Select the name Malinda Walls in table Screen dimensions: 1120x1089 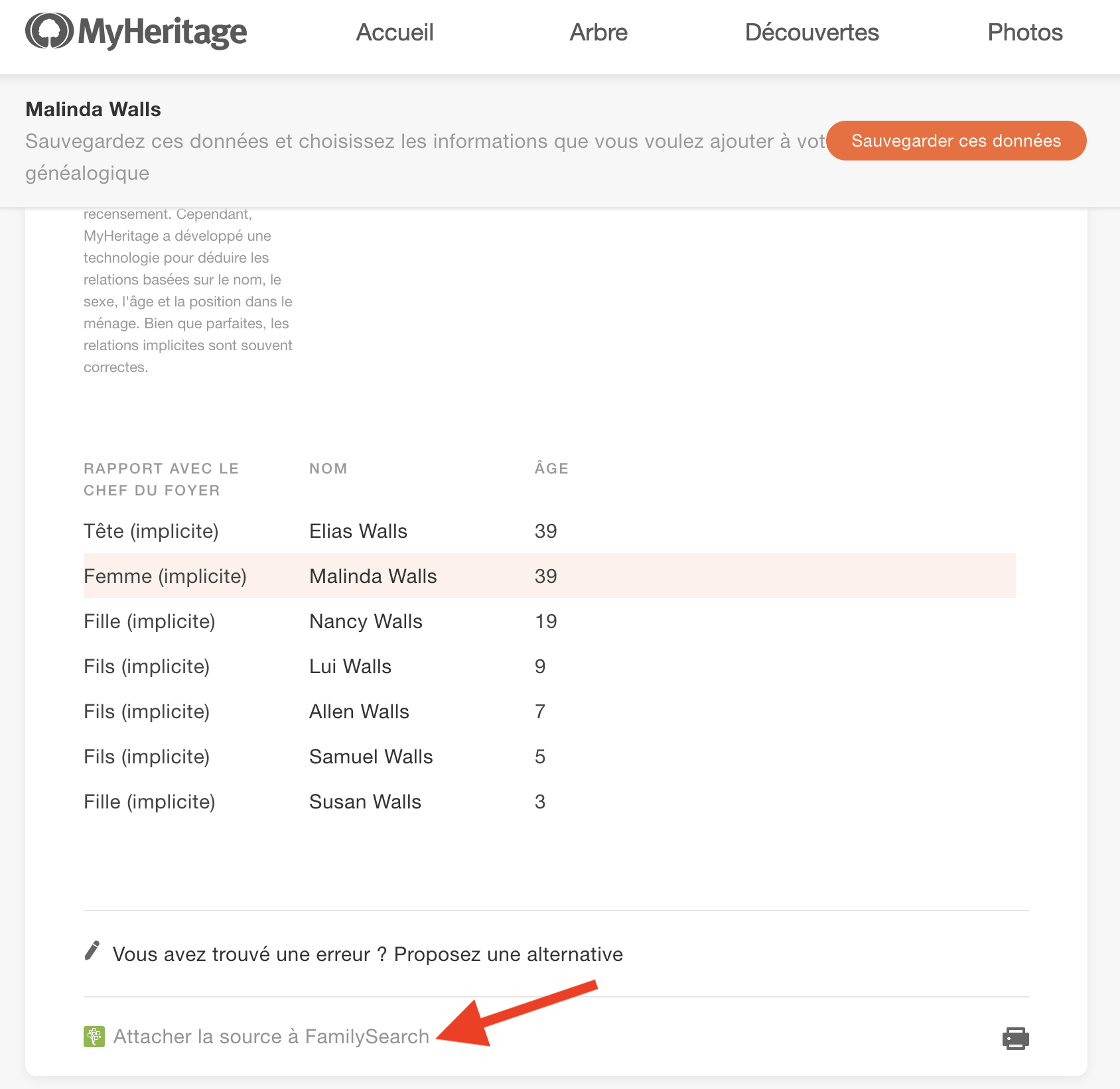(x=373, y=576)
